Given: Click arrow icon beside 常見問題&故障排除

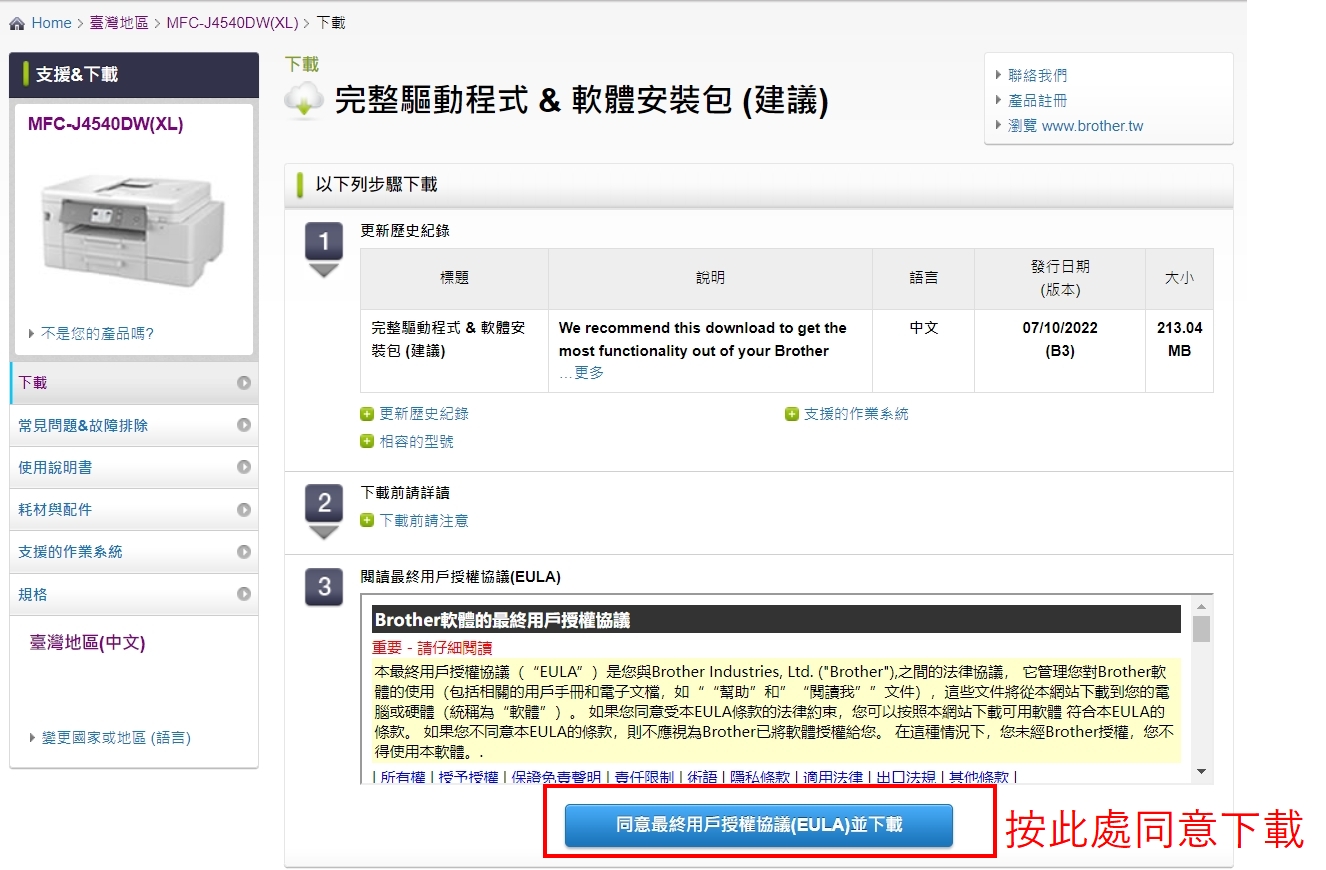Looking at the screenshot, I should pos(244,425).
